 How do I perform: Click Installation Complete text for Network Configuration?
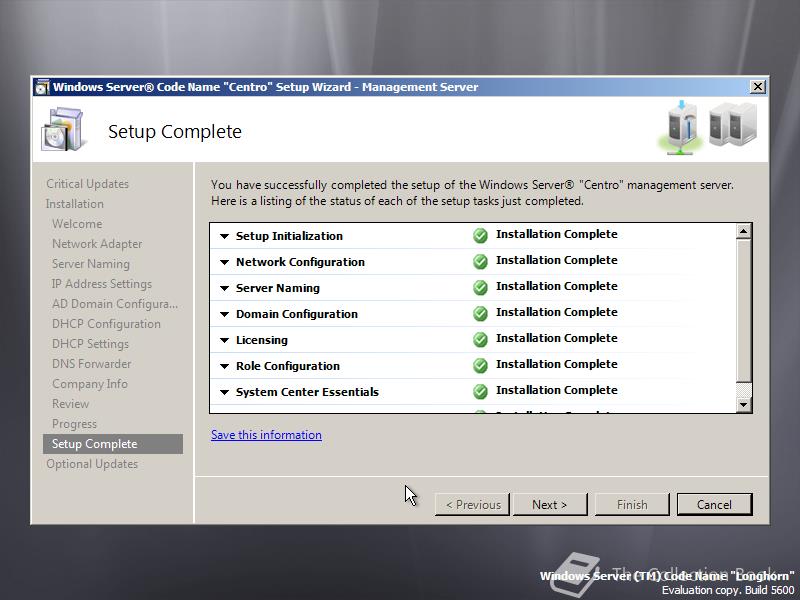[557, 260]
